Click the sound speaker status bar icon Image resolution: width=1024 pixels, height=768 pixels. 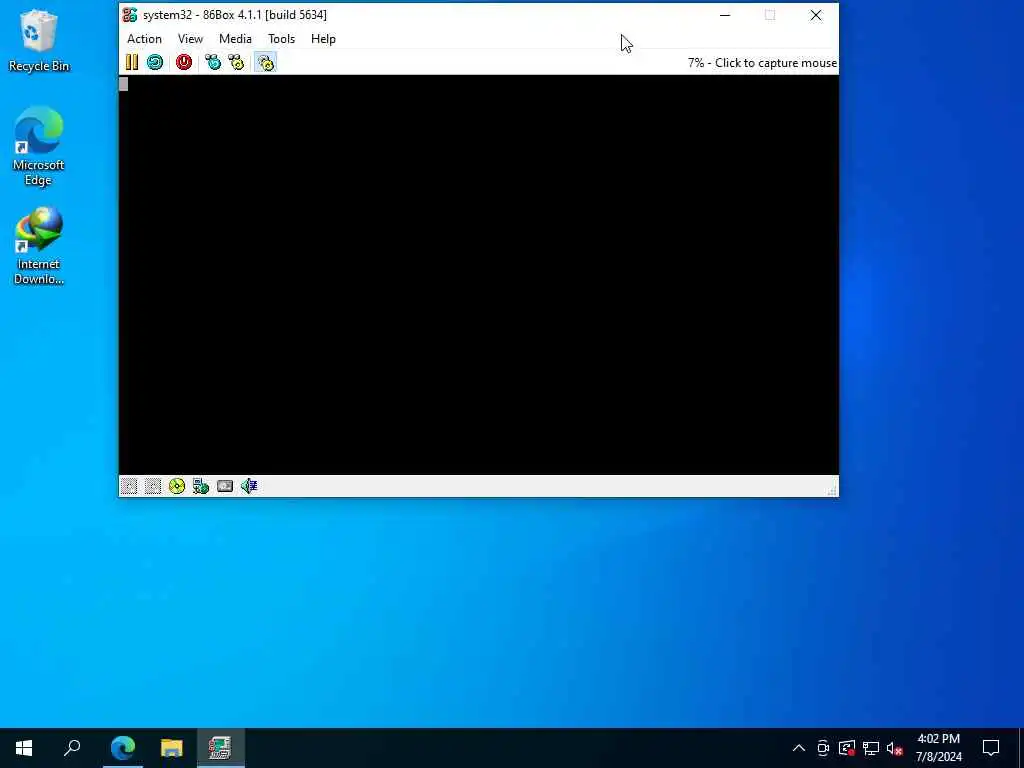pyautogui.click(x=249, y=486)
